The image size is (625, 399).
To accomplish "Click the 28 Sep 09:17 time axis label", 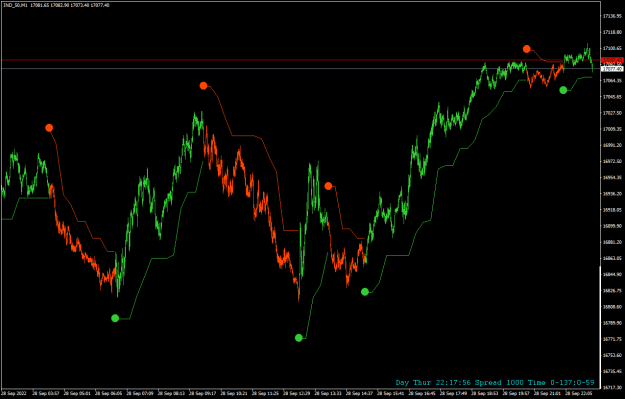I will coord(202,394).
